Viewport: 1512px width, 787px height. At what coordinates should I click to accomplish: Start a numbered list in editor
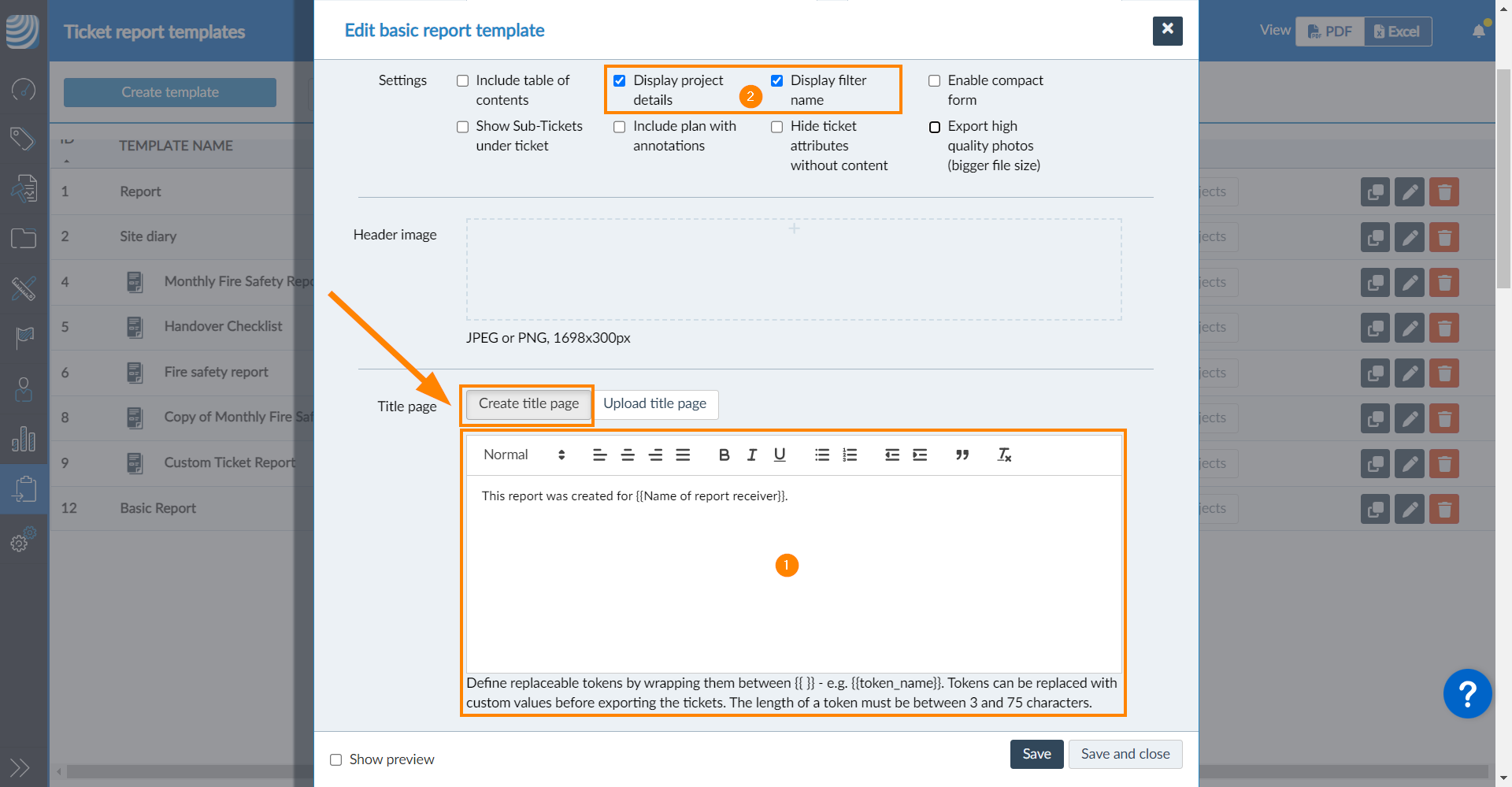pos(850,455)
